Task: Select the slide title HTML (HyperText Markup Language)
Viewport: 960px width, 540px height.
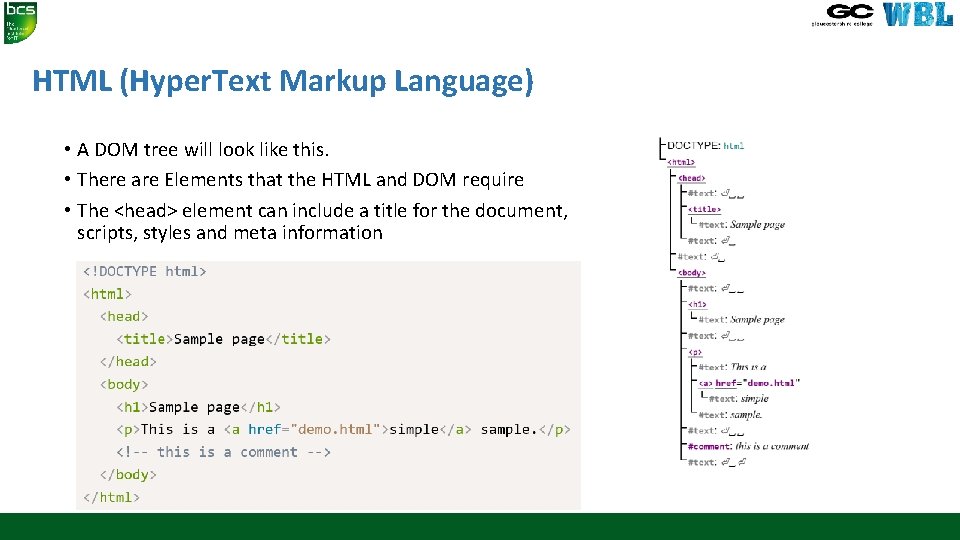Action: point(283,81)
